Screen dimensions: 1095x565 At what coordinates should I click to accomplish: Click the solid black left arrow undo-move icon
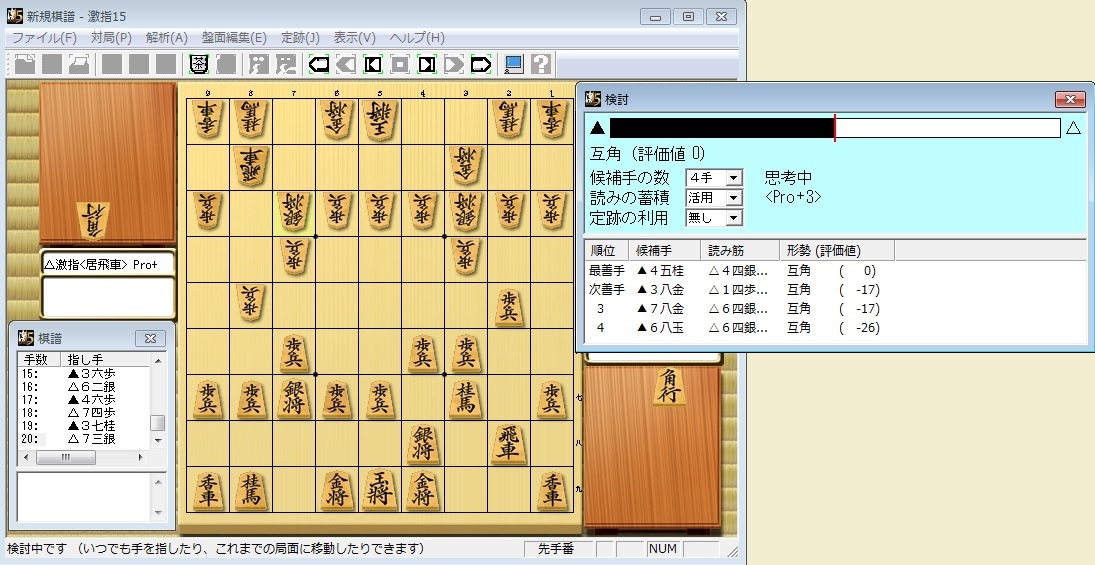319,64
